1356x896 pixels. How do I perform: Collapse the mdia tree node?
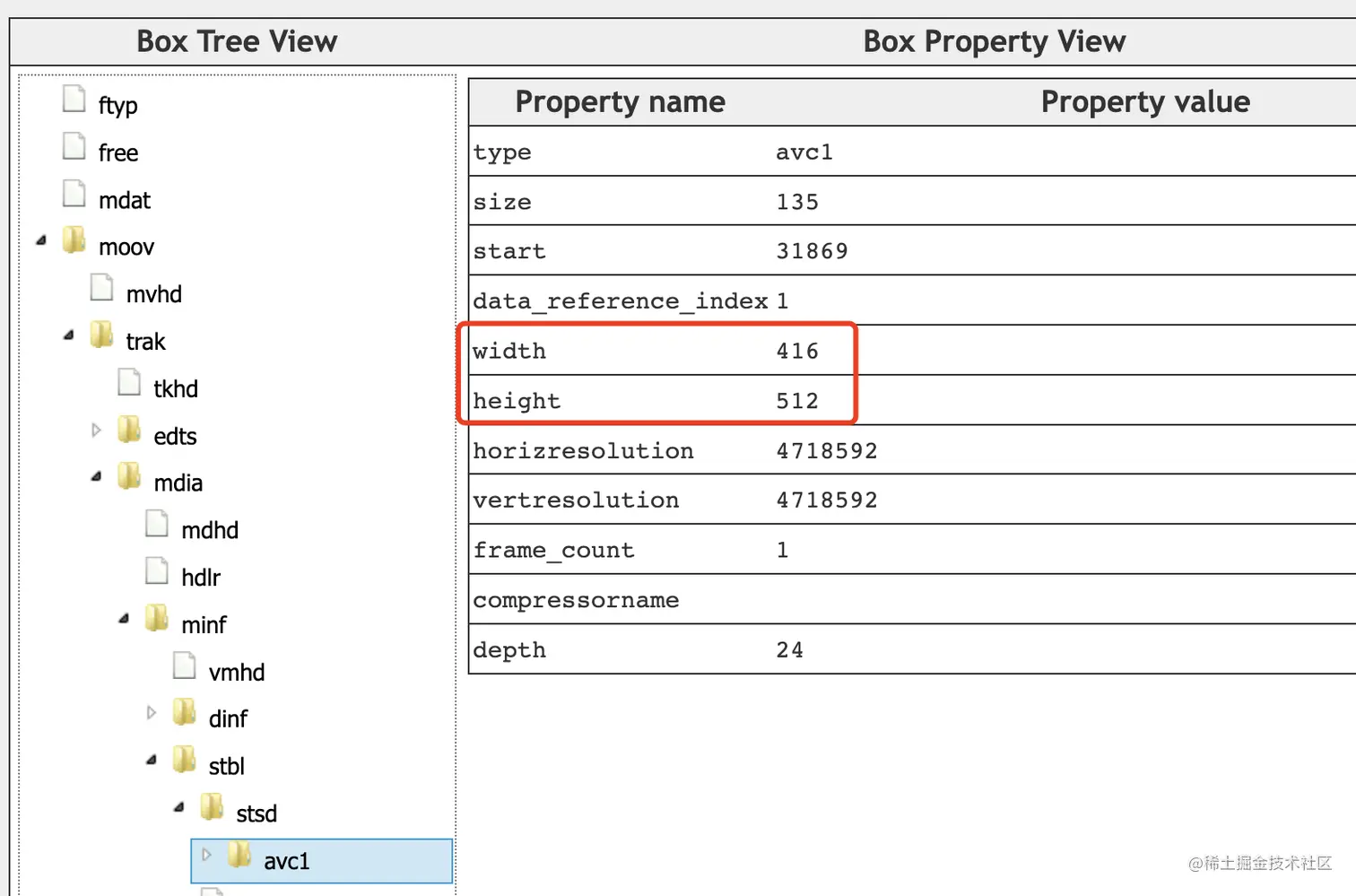click(96, 477)
